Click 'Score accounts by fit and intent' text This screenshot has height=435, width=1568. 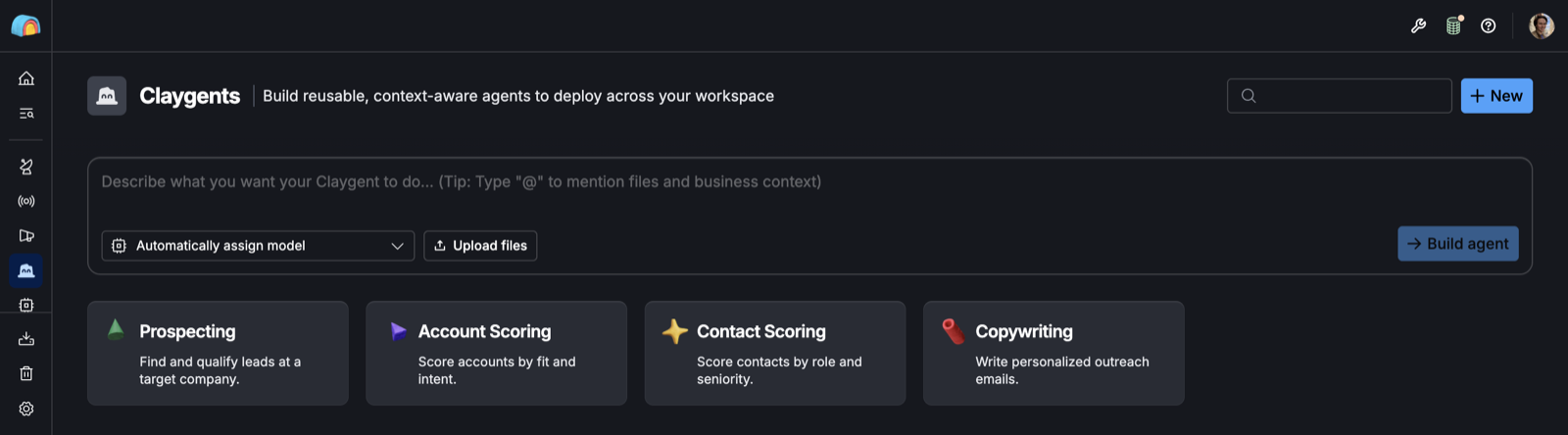tap(497, 370)
